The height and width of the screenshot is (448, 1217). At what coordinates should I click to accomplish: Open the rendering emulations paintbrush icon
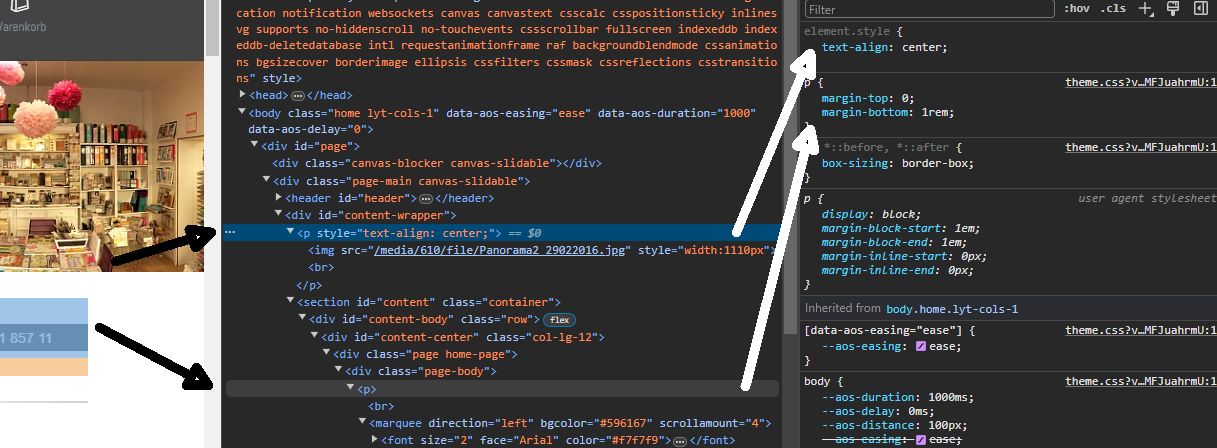[1173, 8]
